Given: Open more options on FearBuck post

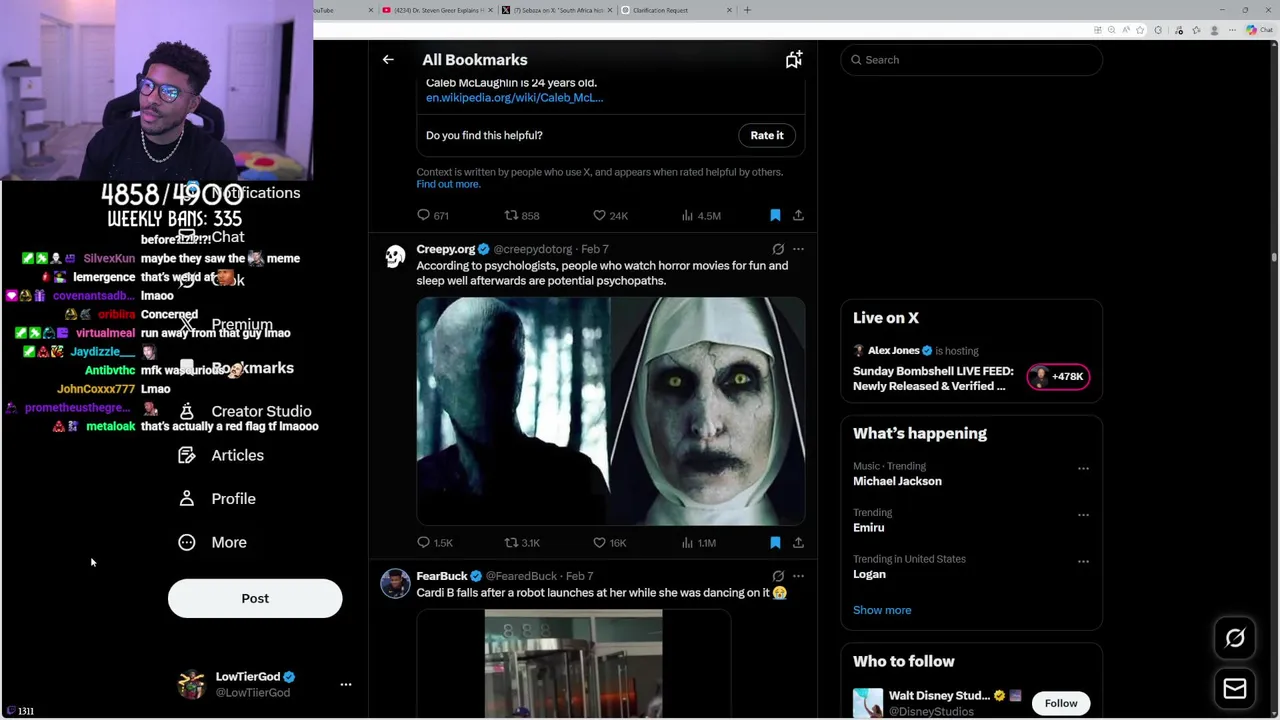Looking at the screenshot, I should (798, 576).
